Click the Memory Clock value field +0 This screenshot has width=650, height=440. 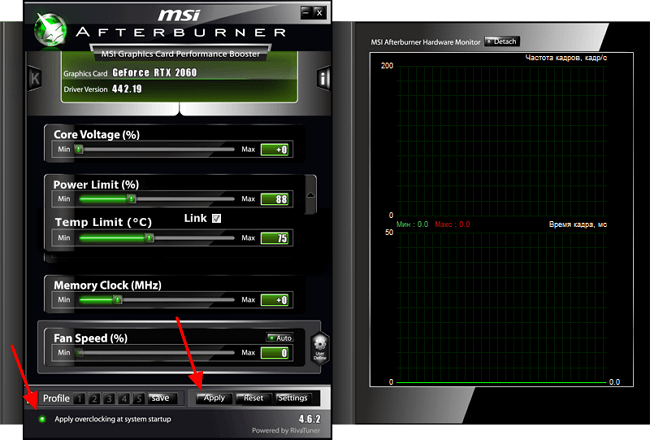(275, 300)
